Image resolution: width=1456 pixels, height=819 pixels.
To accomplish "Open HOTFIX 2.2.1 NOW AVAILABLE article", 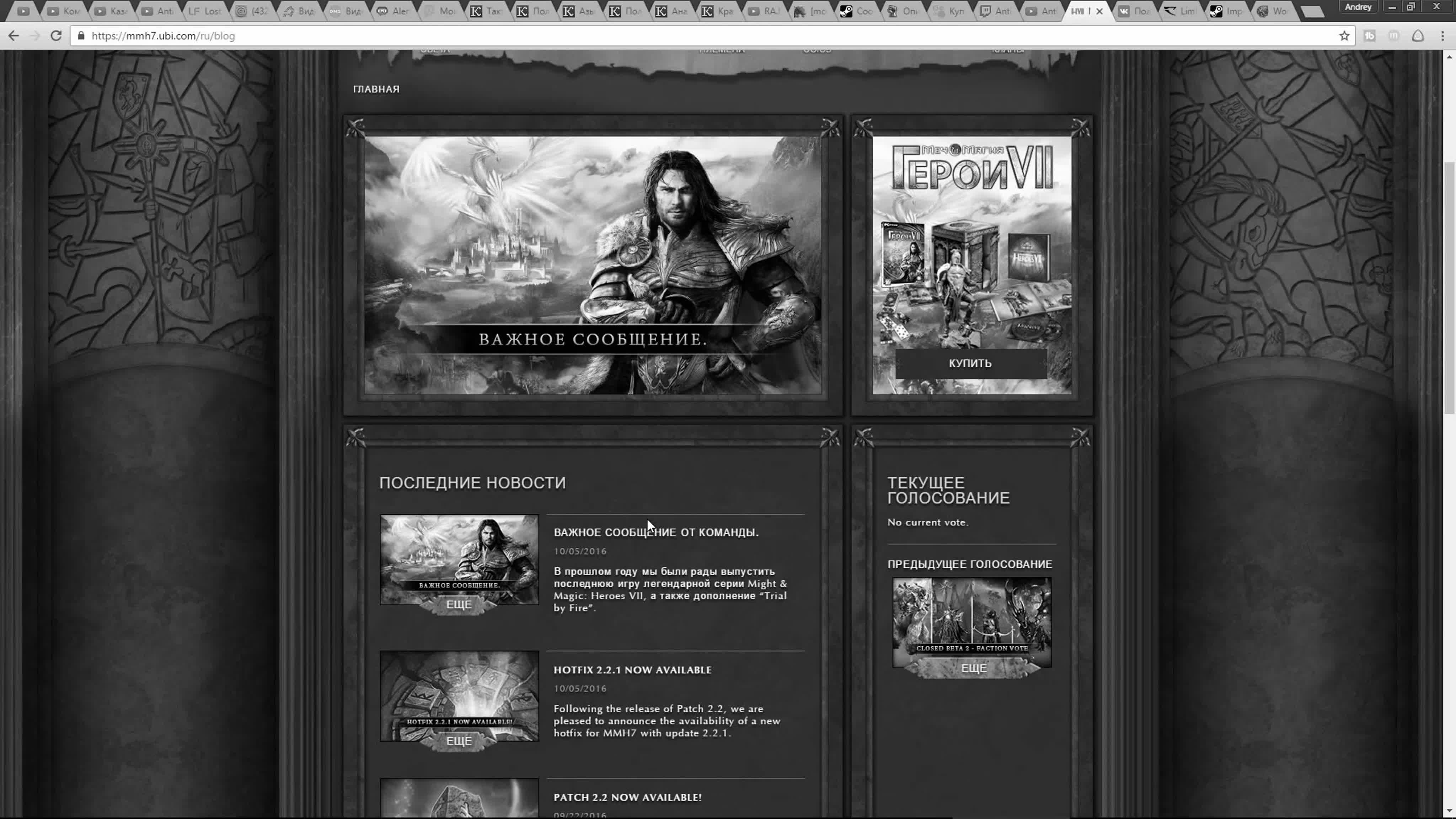I will click(632, 670).
